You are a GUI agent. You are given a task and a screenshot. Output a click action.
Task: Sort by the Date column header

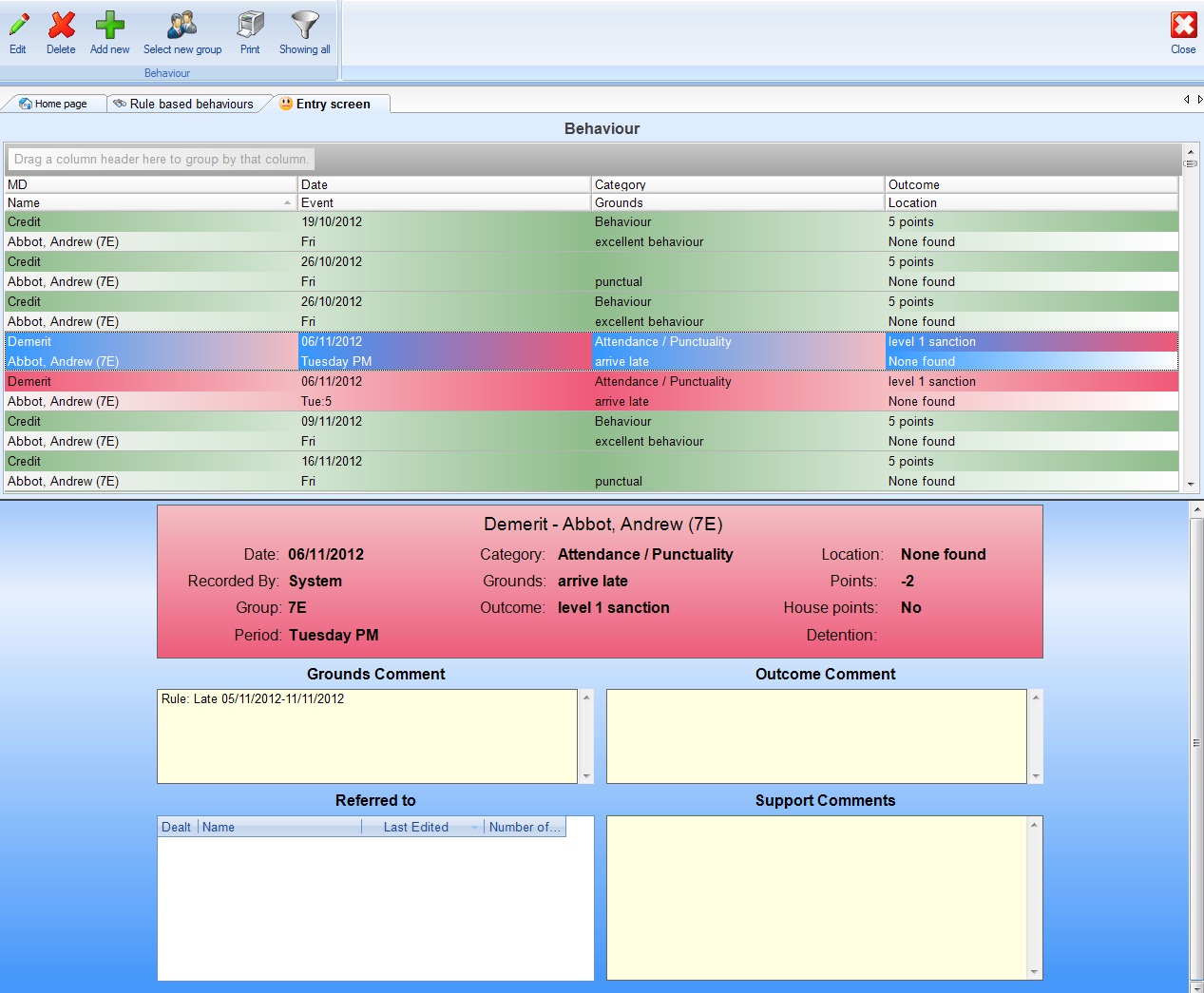444,184
